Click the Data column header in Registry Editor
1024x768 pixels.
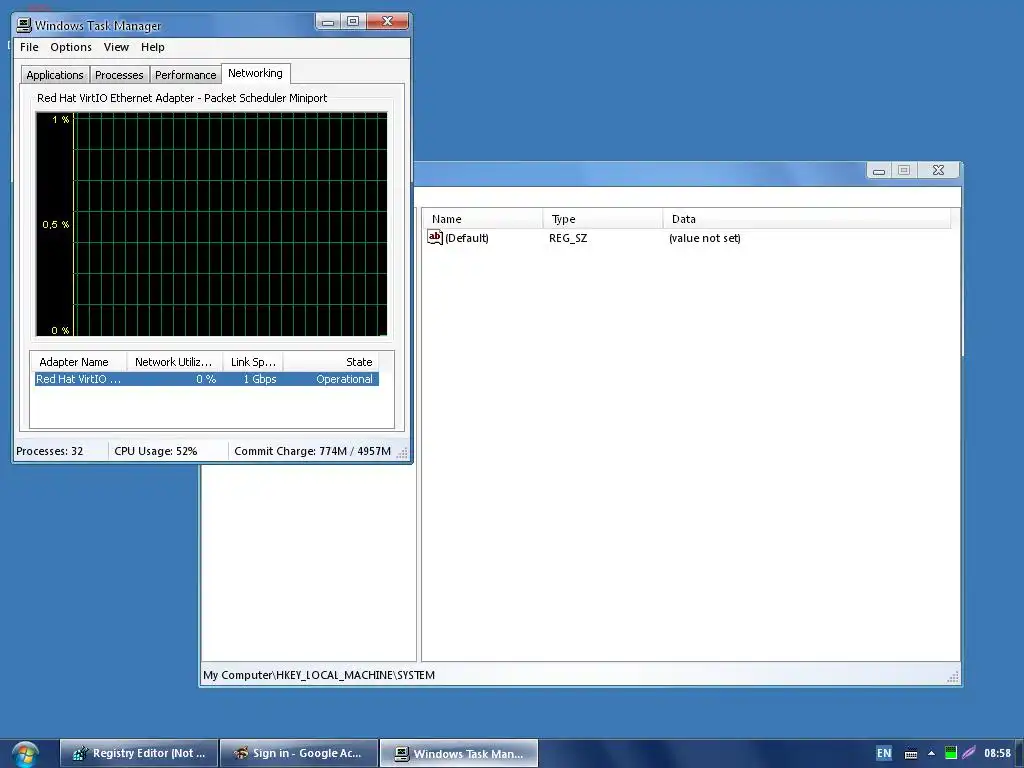tap(807, 219)
